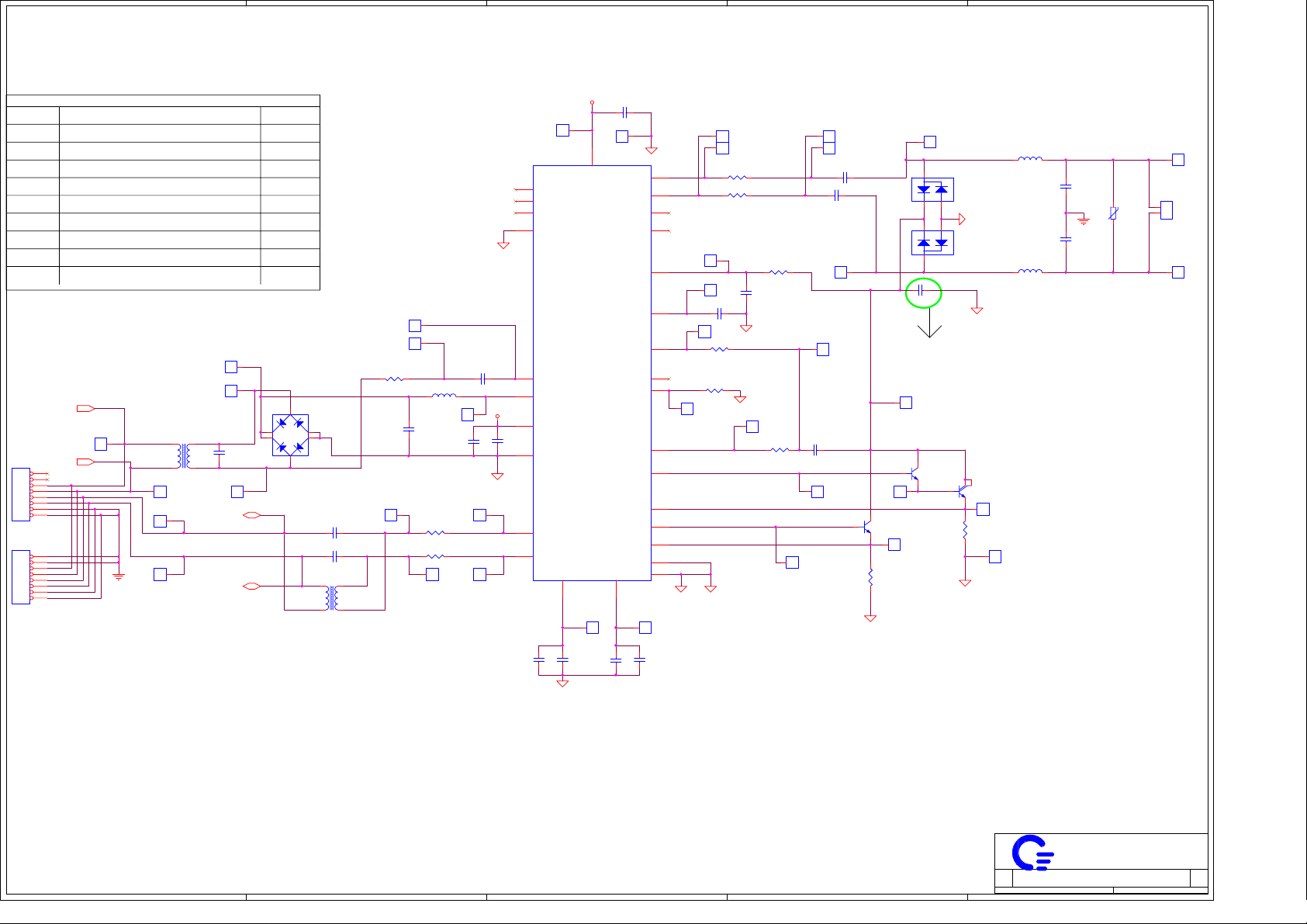The height and width of the screenshot is (924, 1307).
Task: Click the bottom-right output terminal box
Action: tap(1178, 272)
